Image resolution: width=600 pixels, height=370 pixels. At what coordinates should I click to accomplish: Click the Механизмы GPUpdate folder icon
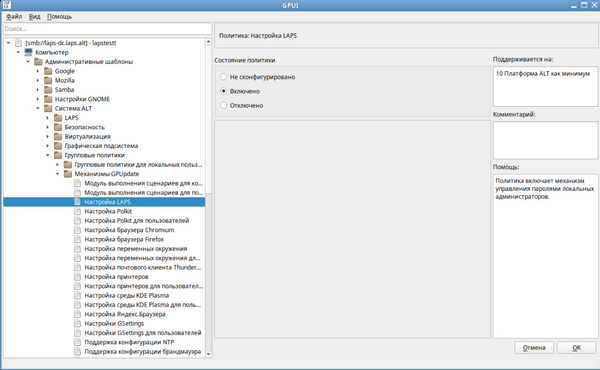point(68,174)
